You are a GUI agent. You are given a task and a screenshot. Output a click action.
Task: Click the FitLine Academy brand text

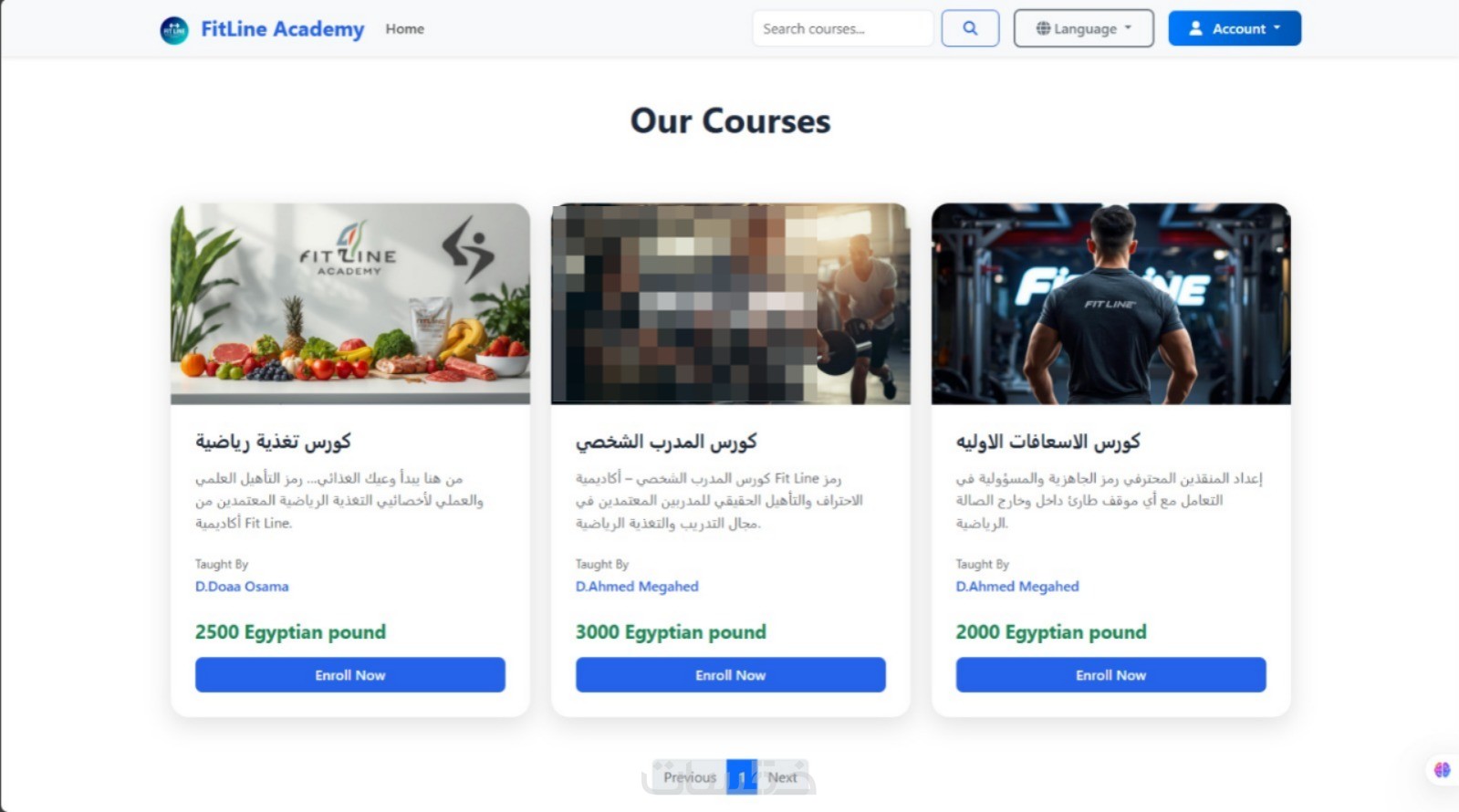[282, 29]
